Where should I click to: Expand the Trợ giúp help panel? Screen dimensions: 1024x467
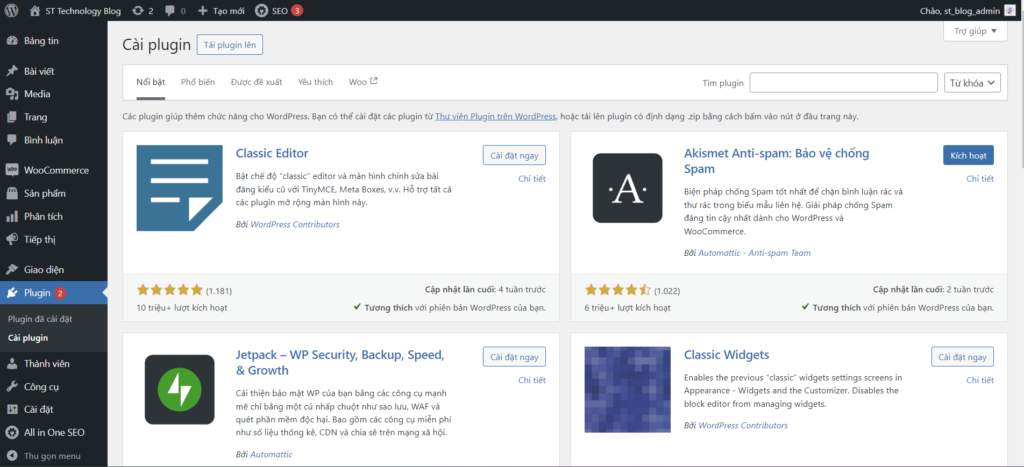click(975, 31)
